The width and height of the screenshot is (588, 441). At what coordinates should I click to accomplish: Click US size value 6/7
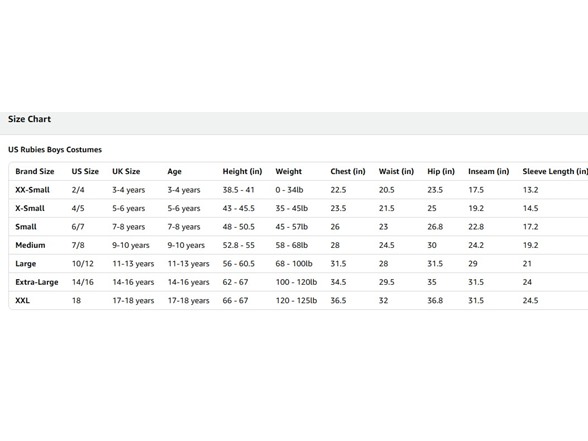[78, 226]
